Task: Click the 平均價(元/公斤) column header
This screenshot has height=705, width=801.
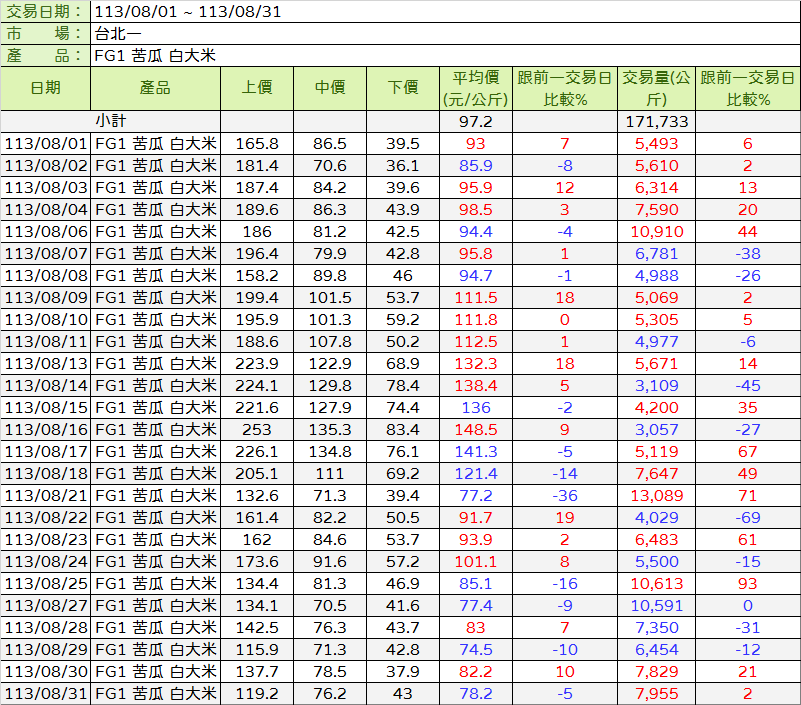Action: pos(476,88)
